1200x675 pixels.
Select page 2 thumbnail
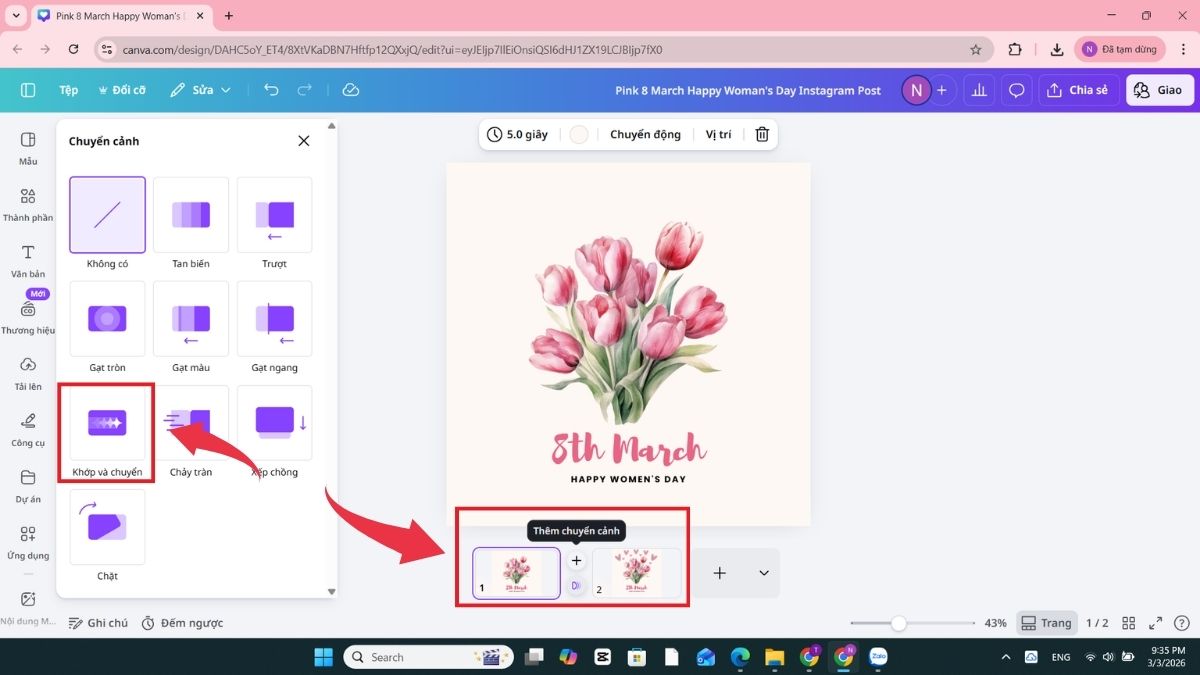coord(636,573)
